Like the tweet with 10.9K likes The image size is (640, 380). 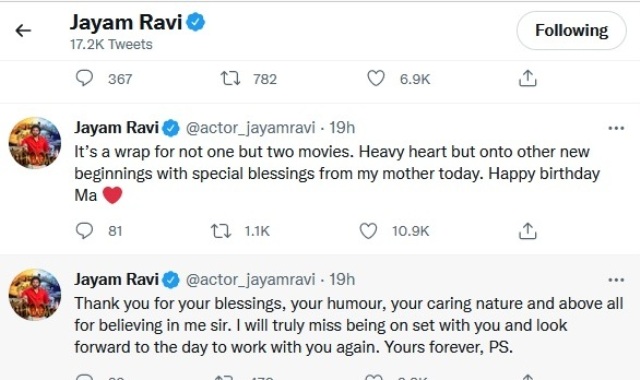click(368, 231)
